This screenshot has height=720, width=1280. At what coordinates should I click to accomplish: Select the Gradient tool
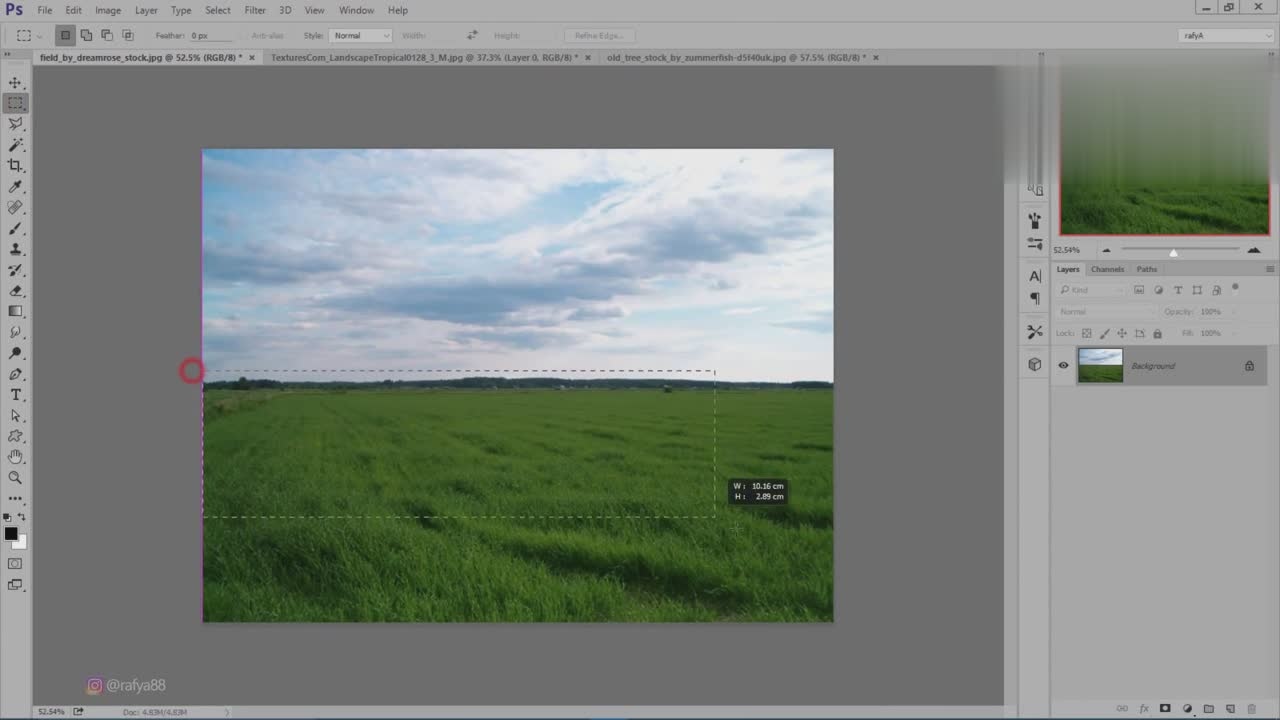point(16,312)
